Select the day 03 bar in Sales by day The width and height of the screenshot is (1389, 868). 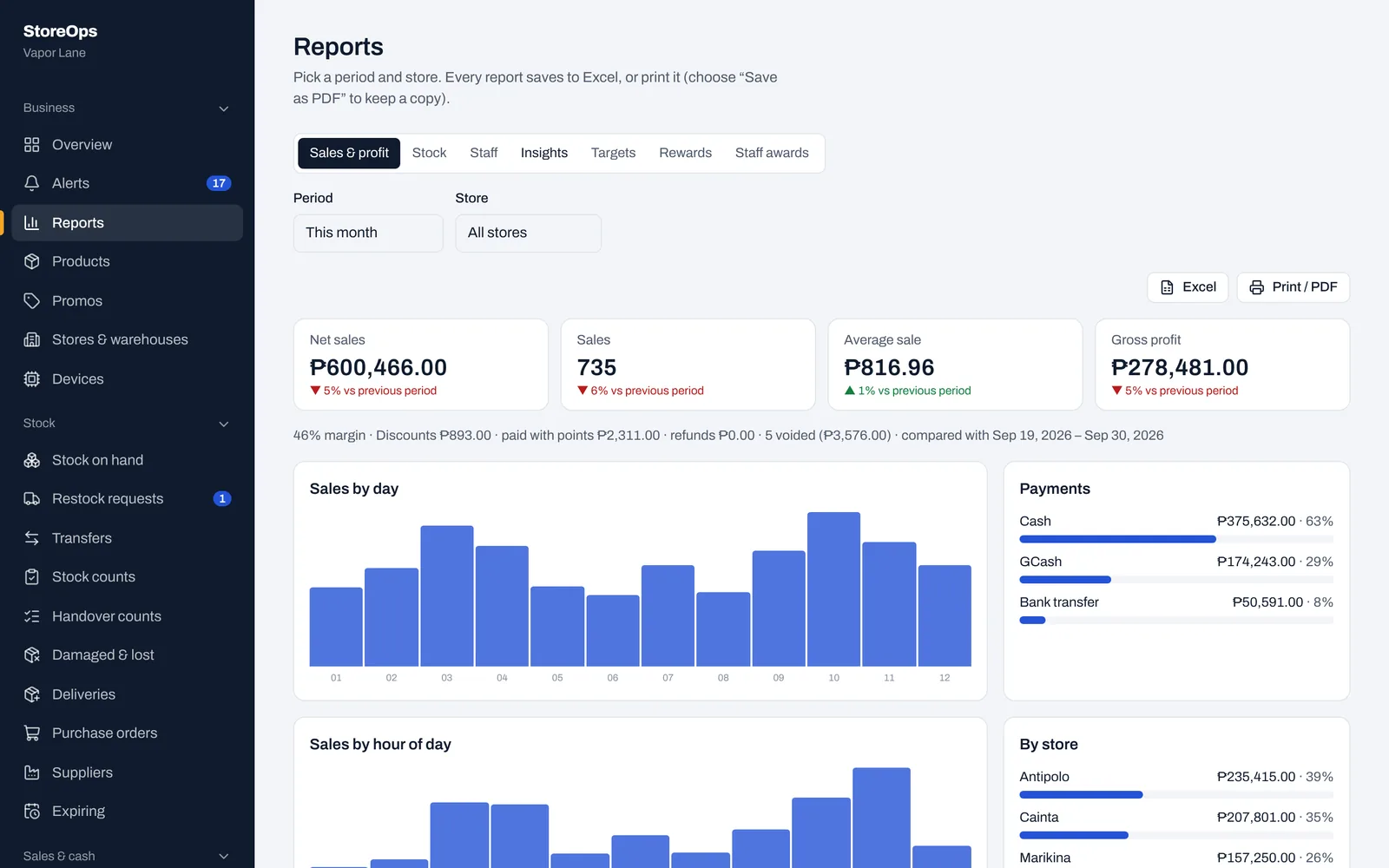tap(447, 596)
